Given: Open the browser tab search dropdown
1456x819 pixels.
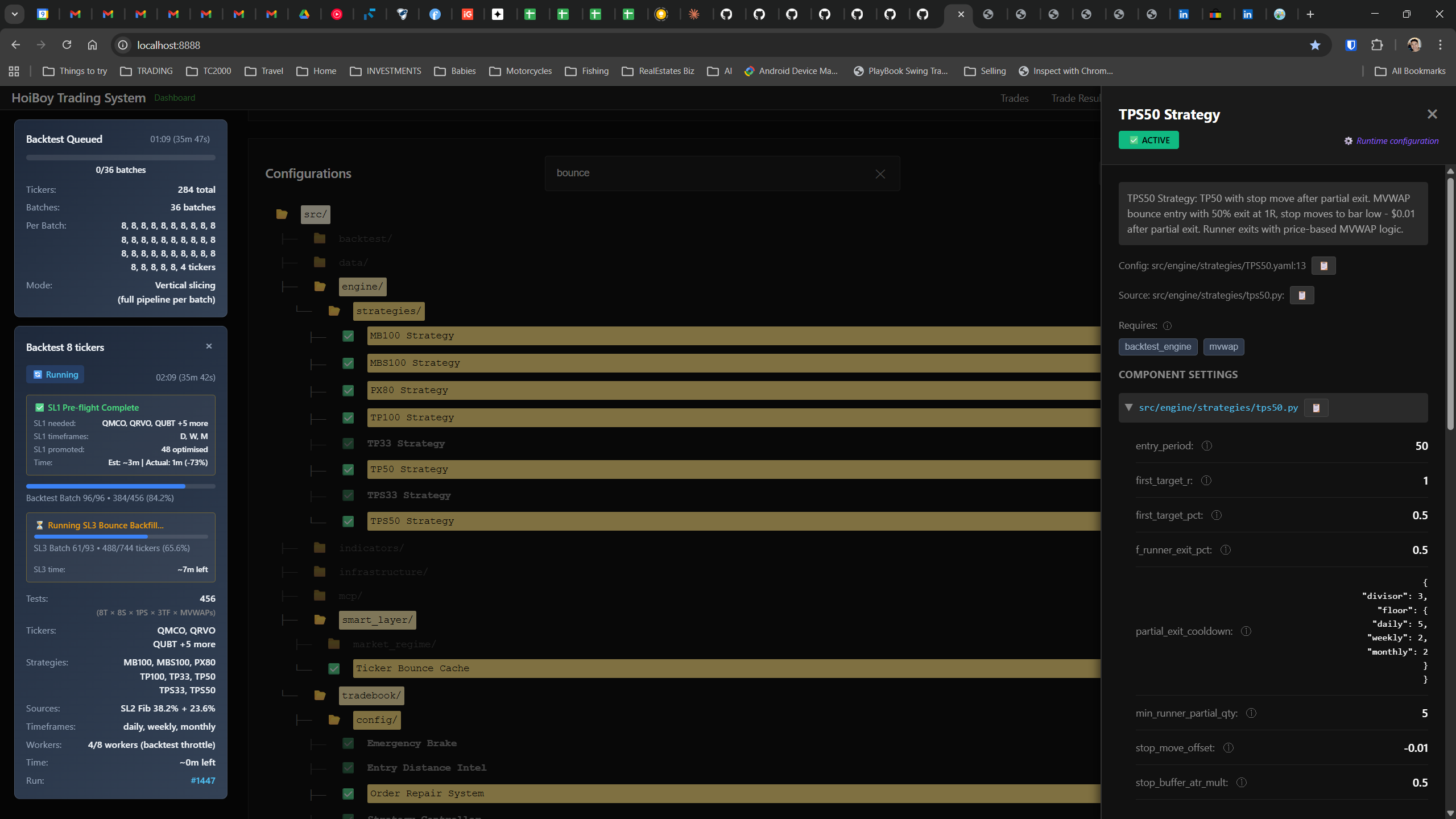Looking at the screenshot, I should coord(15,14).
